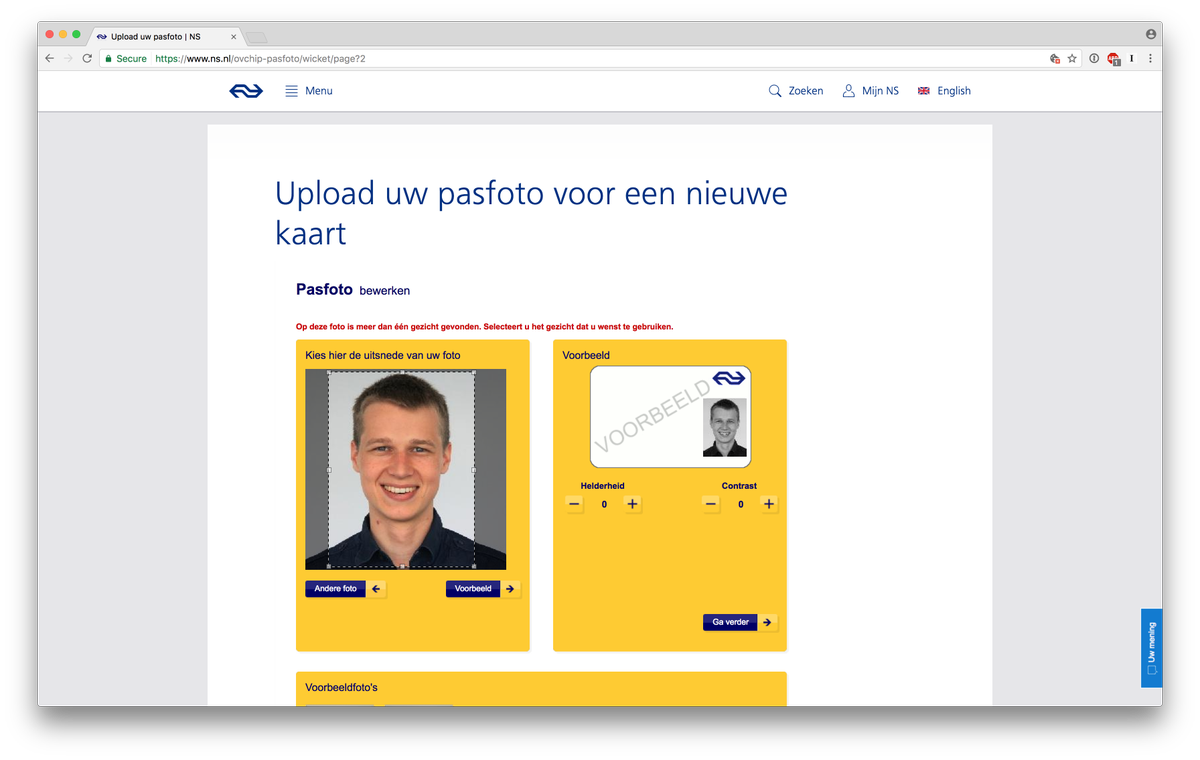Select the Upload uw pasfoto tab
Screen dimensions: 1200x760
pos(165,36)
